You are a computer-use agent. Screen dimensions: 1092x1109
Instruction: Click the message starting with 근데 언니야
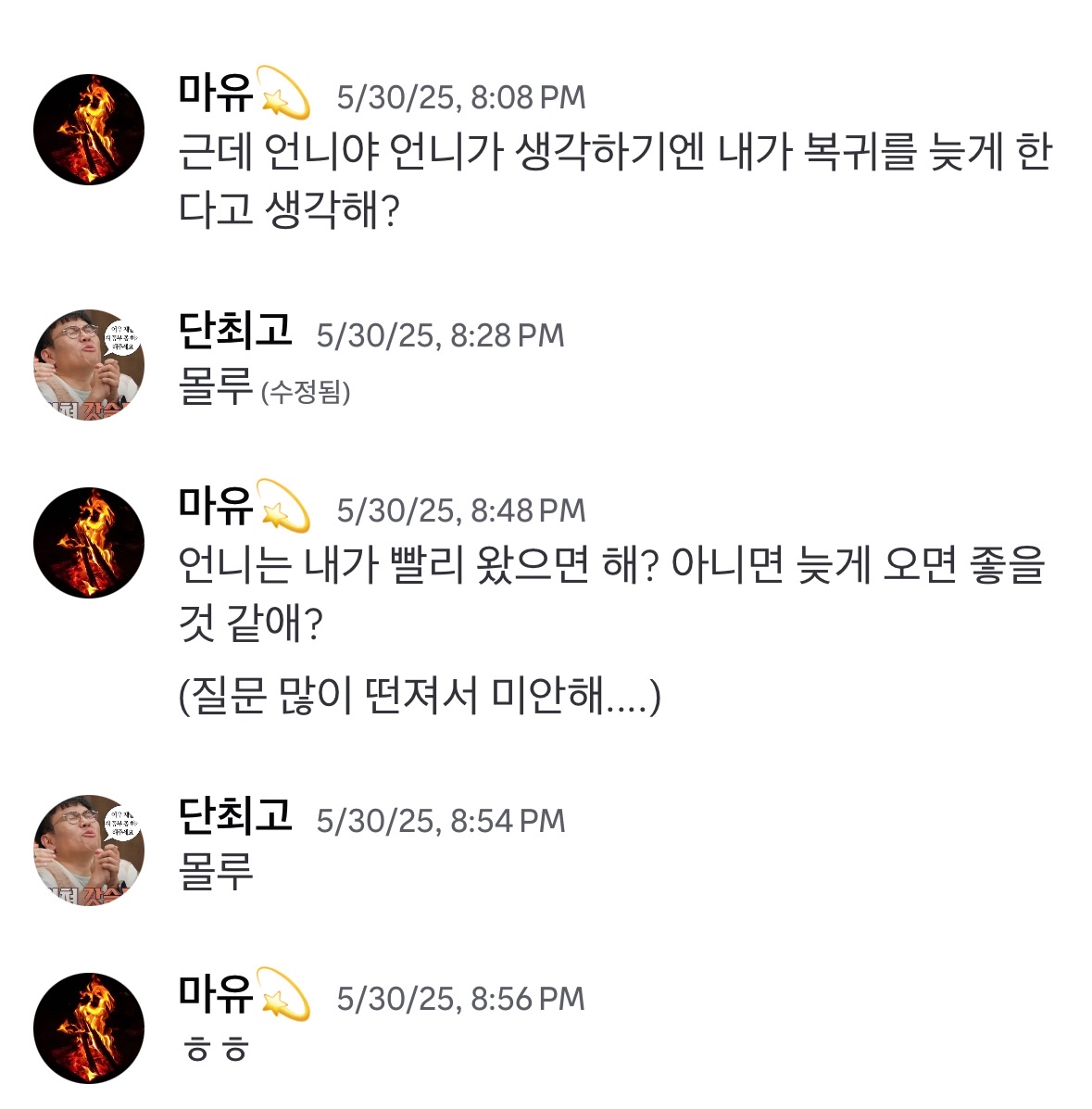tap(614, 182)
